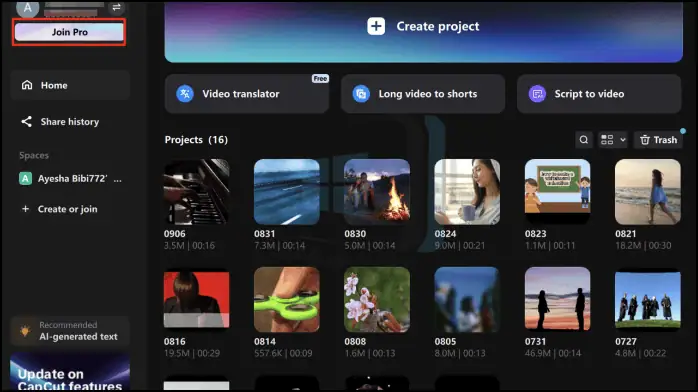Click the Long video to shorts icon
Image resolution: width=698 pixels, height=392 pixels.
[x=361, y=94]
